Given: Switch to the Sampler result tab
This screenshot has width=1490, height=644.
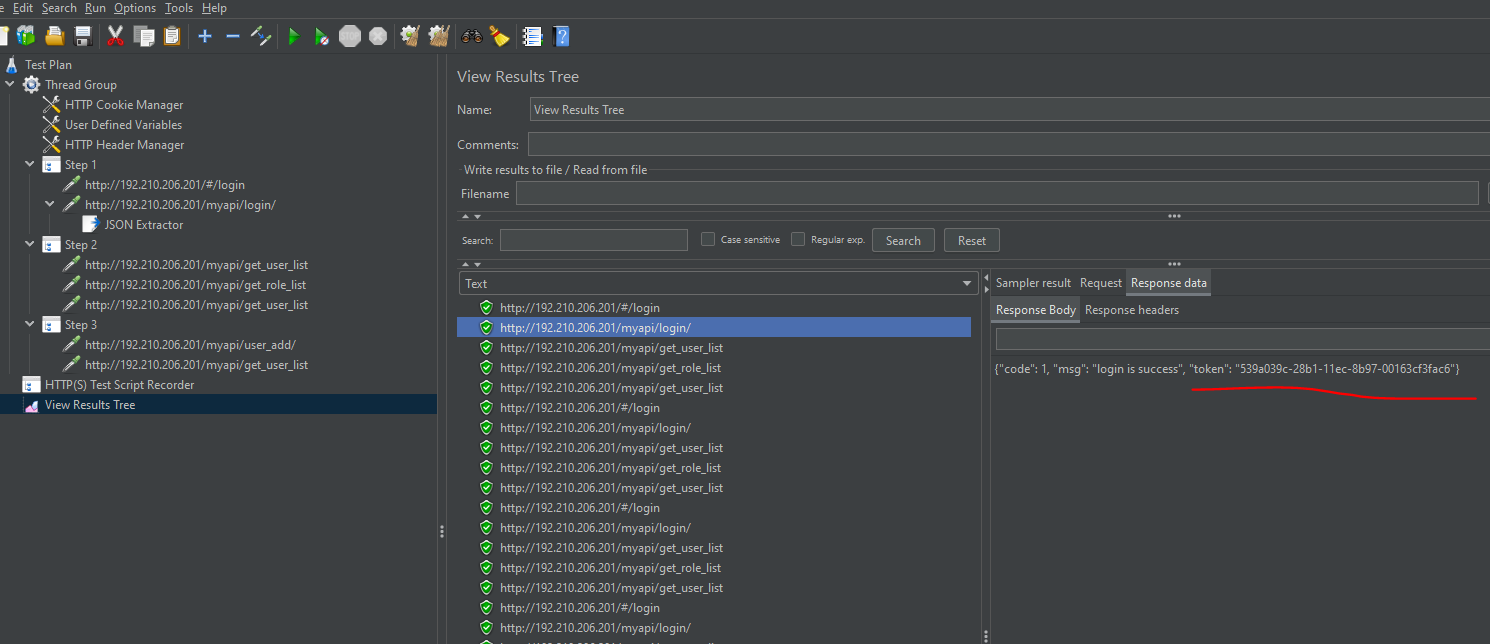Looking at the screenshot, I should coord(1033,283).
